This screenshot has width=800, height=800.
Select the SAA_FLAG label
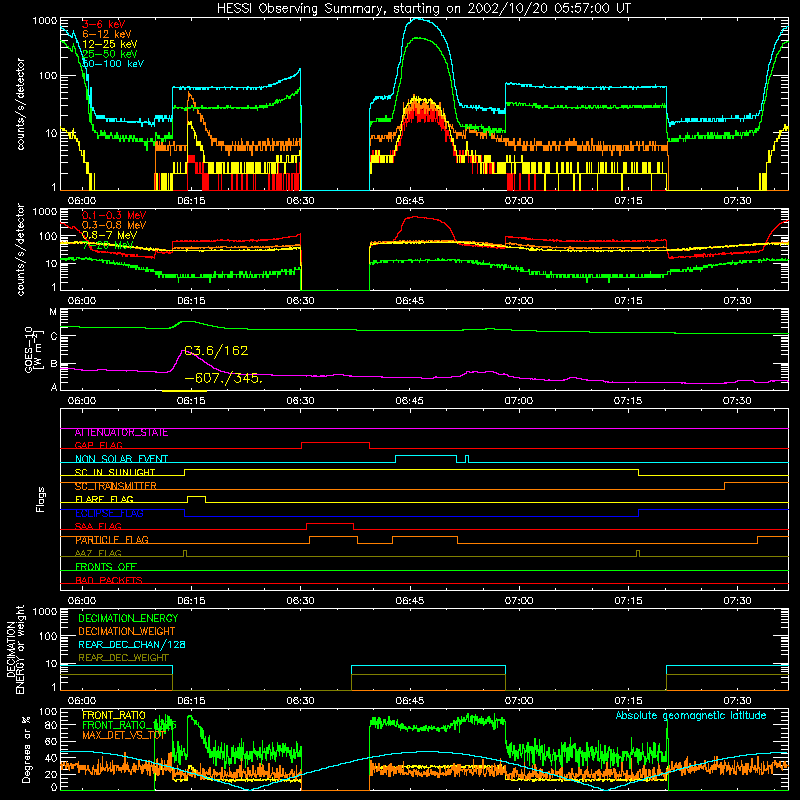coord(98,527)
